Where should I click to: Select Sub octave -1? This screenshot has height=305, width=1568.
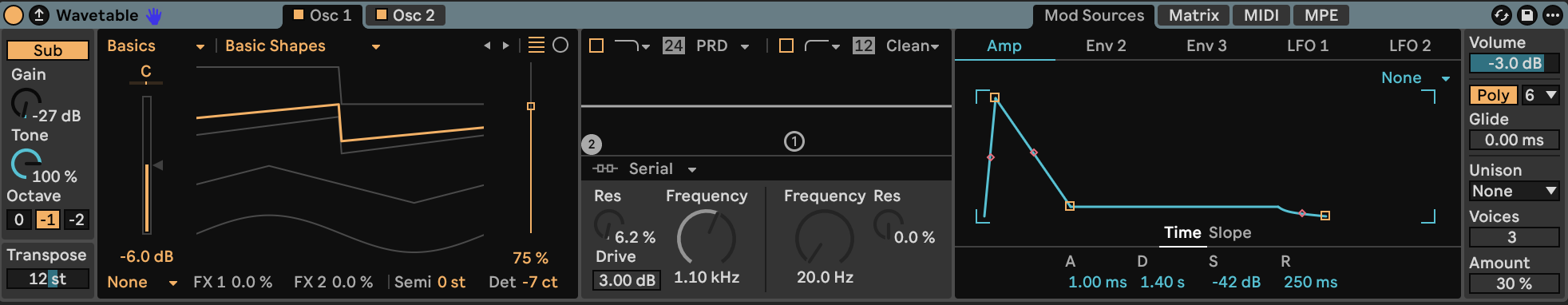coord(48,220)
